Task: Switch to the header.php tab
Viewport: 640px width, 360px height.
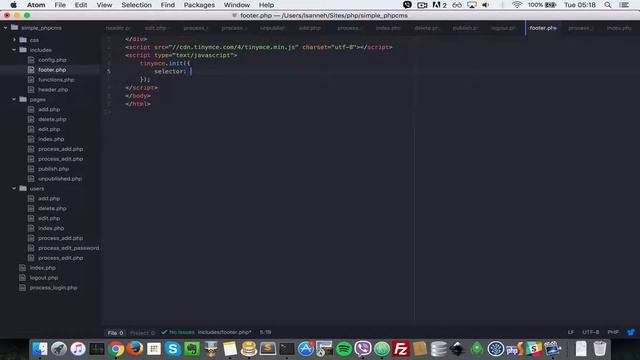Action: 118,28
